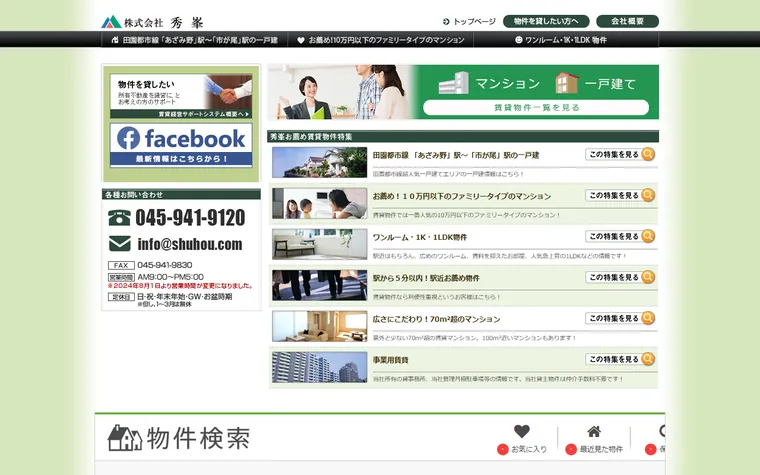Open the facebook banner
Image resolution: width=760 pixels, height=475 pixels.
point(181,145)
